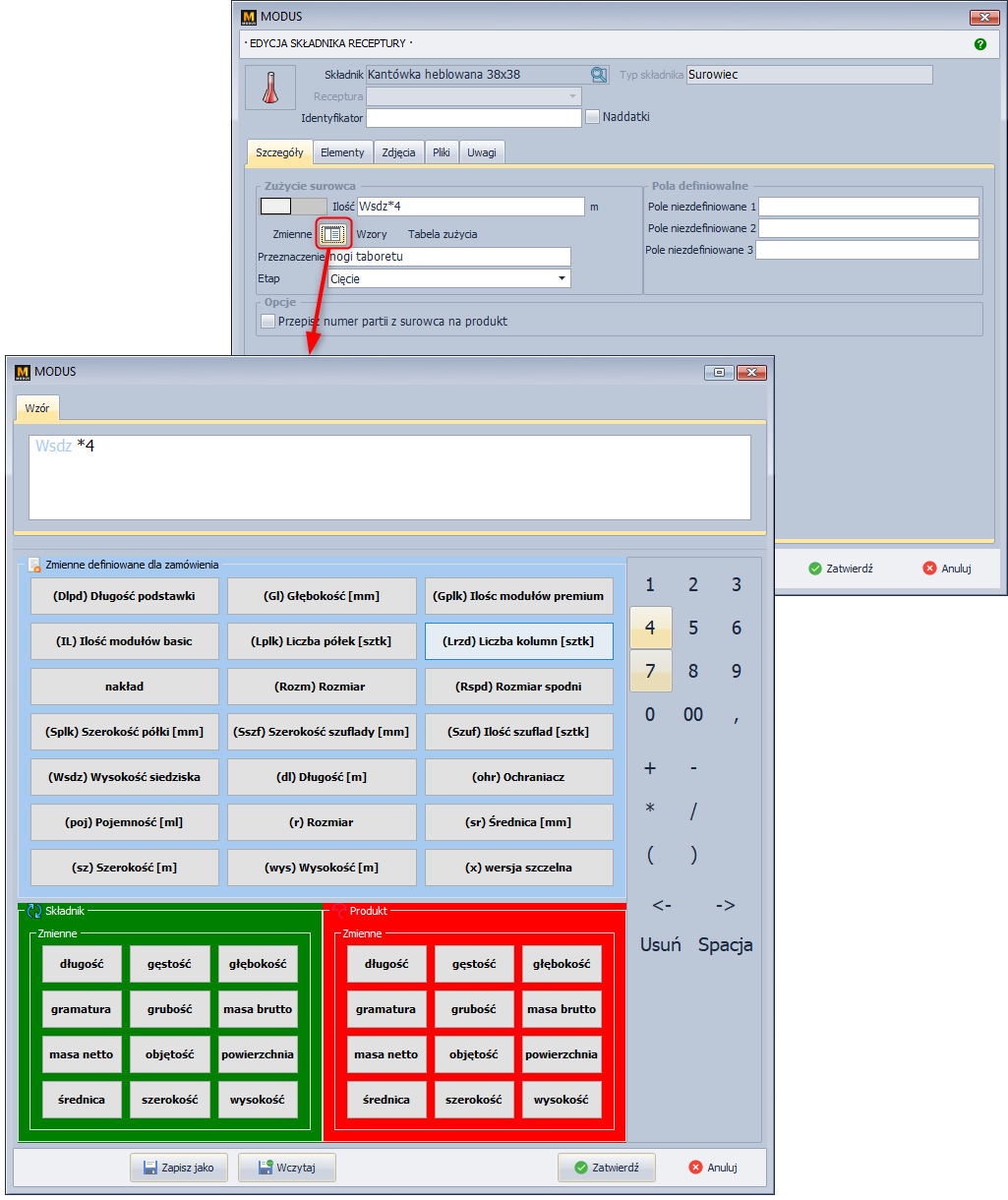The height and width of the screenshot is (1200, 1008).
Task: Click the Składnik refresh arrows icon
Action: point(34,911)
